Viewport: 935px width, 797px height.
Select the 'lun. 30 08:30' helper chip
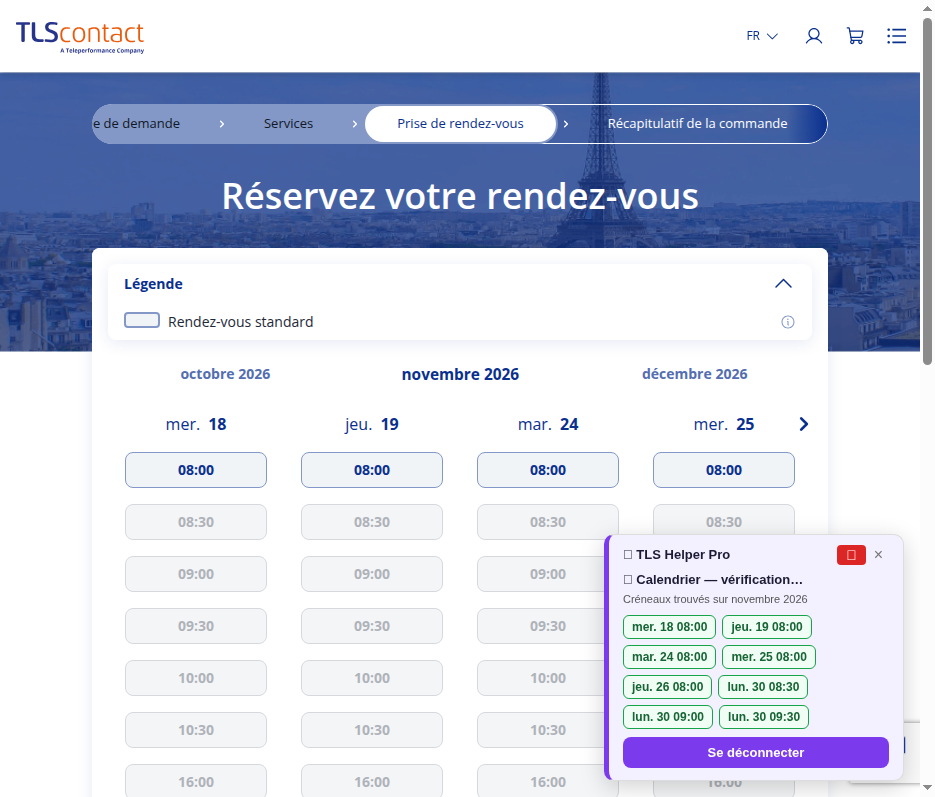coord(763,687)
